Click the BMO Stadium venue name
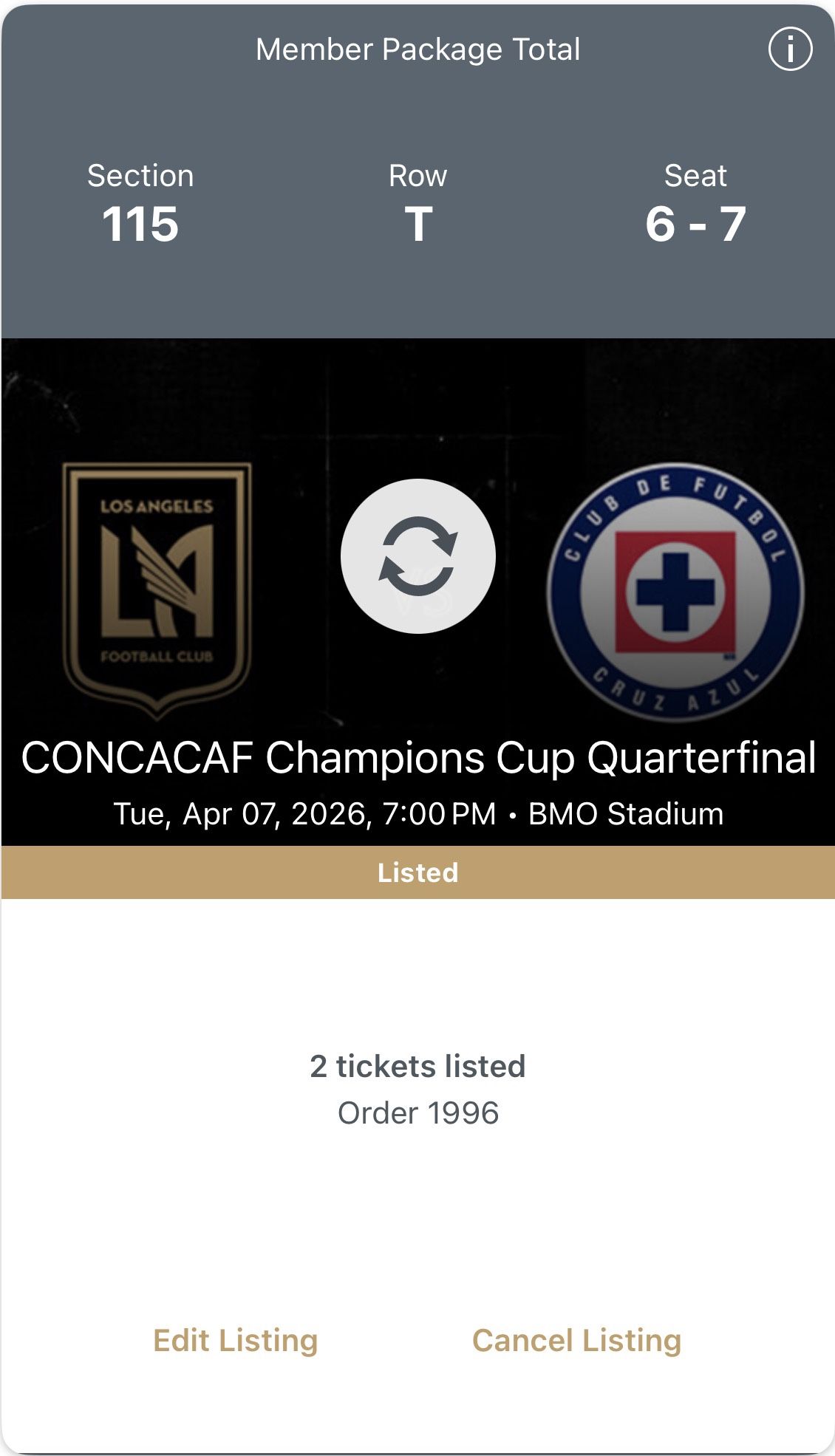 626,814
